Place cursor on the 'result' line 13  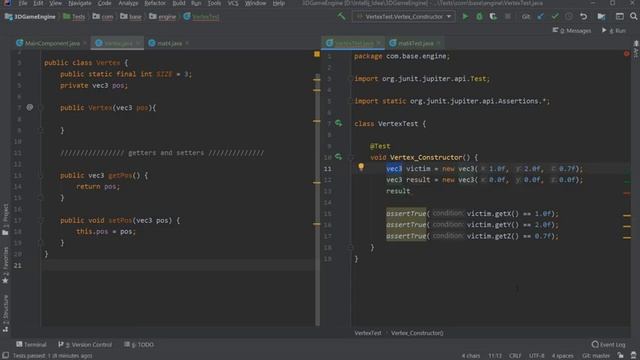pos(398,191)
